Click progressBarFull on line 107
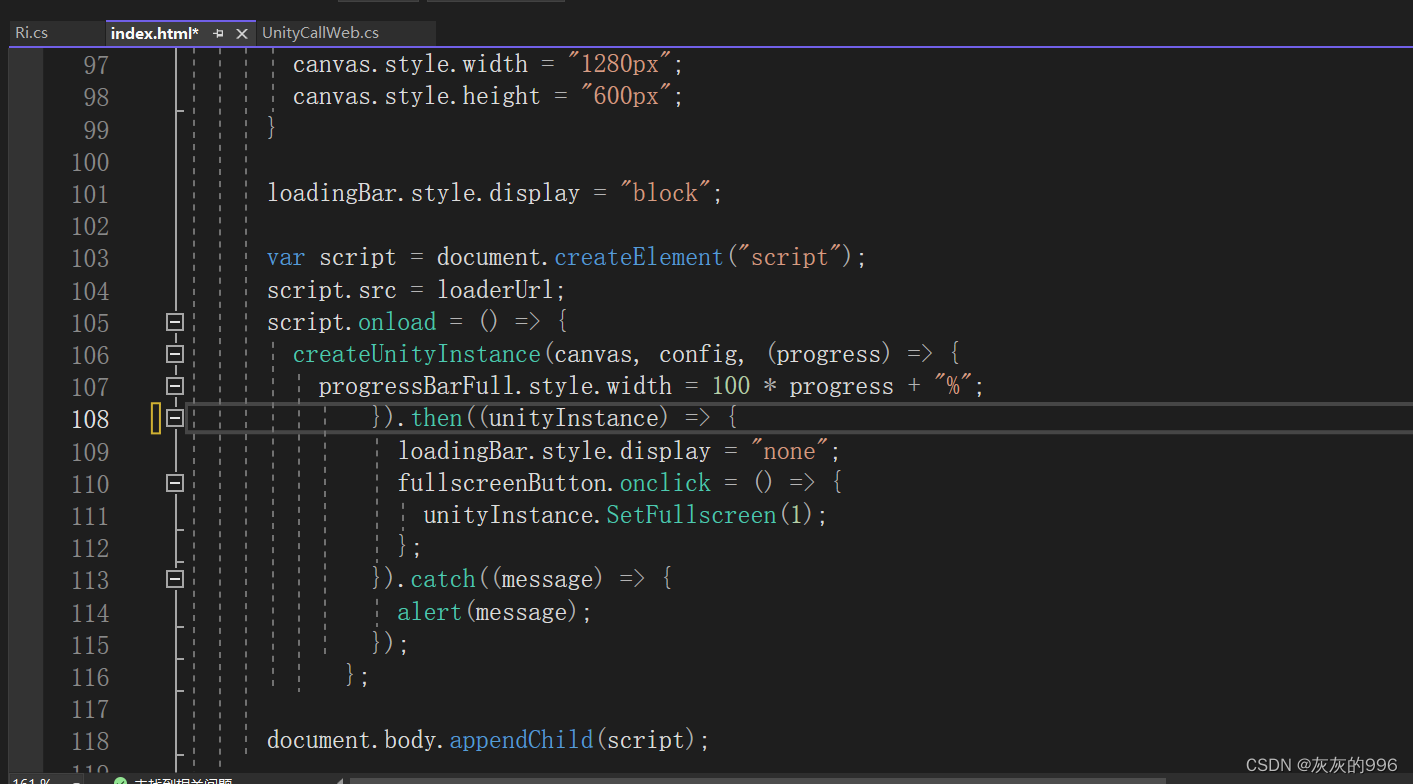The width and height of the screenshot is (1413, 784). point(417,386)
